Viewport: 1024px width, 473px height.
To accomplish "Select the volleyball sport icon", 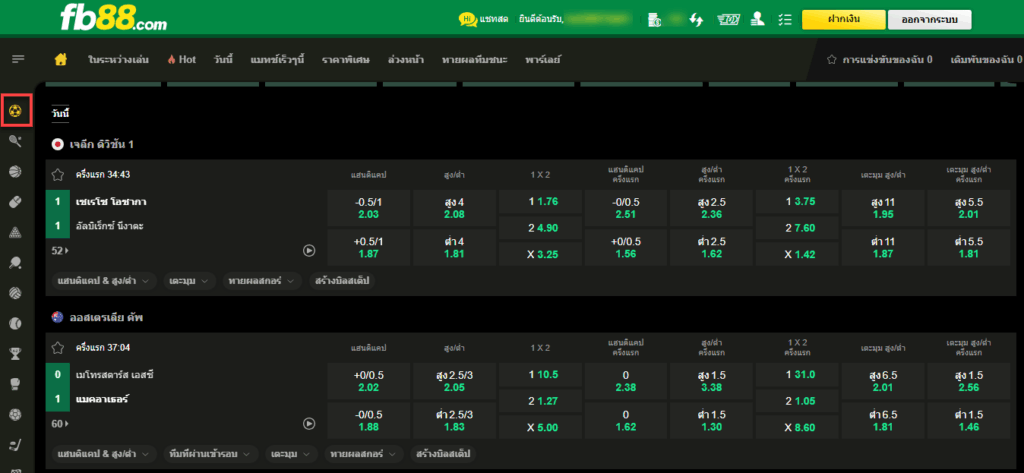I will coord(16,293).
